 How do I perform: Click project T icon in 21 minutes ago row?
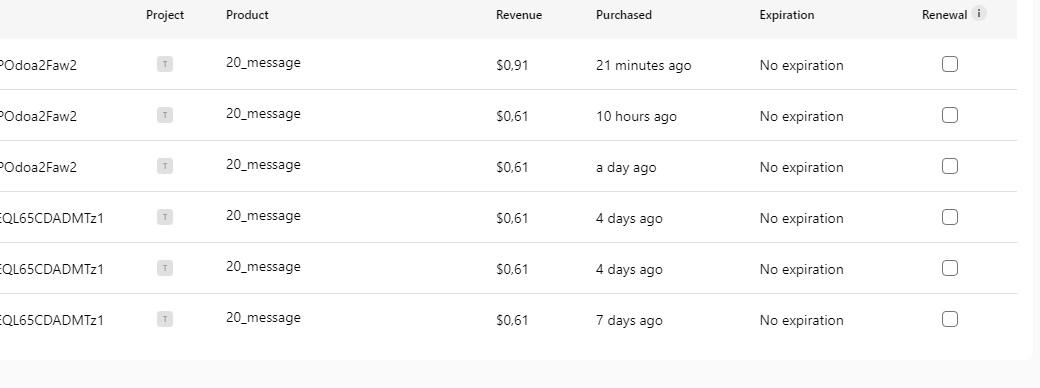165,64
